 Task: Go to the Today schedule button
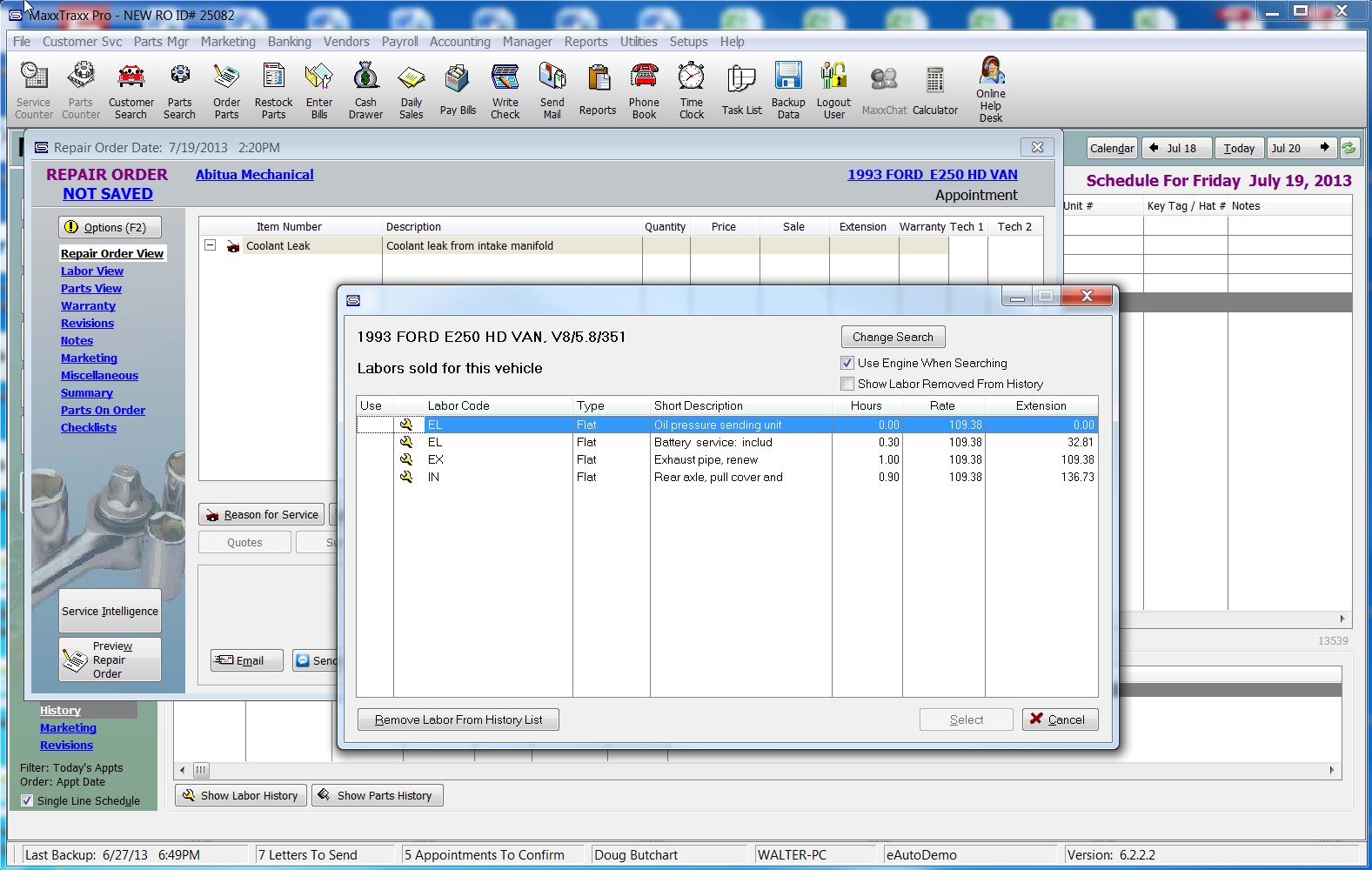click(1239, 148)
